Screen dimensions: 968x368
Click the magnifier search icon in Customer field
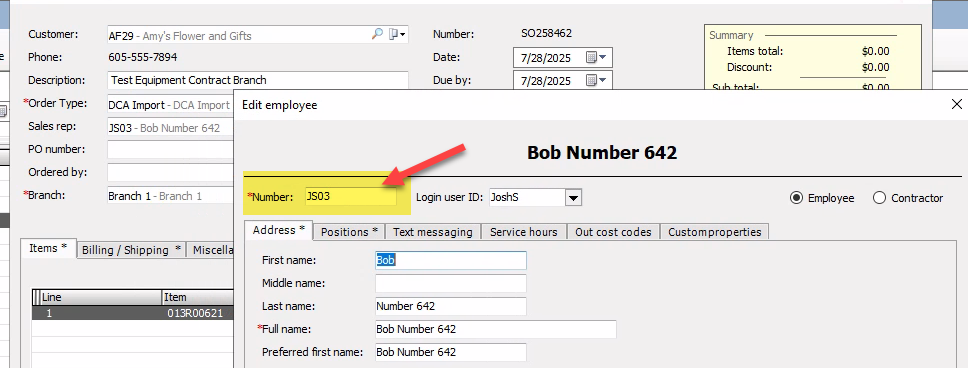click(x=377, y=35)
